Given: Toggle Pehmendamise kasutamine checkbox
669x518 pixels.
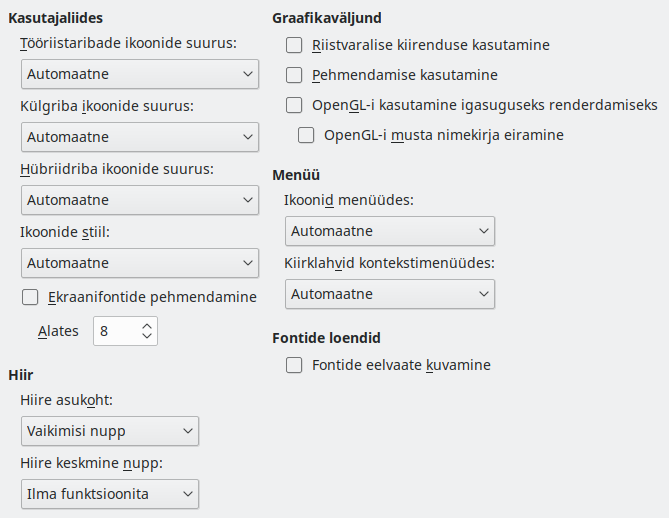Looking at the screenshot, I should (x=294, y=75).
